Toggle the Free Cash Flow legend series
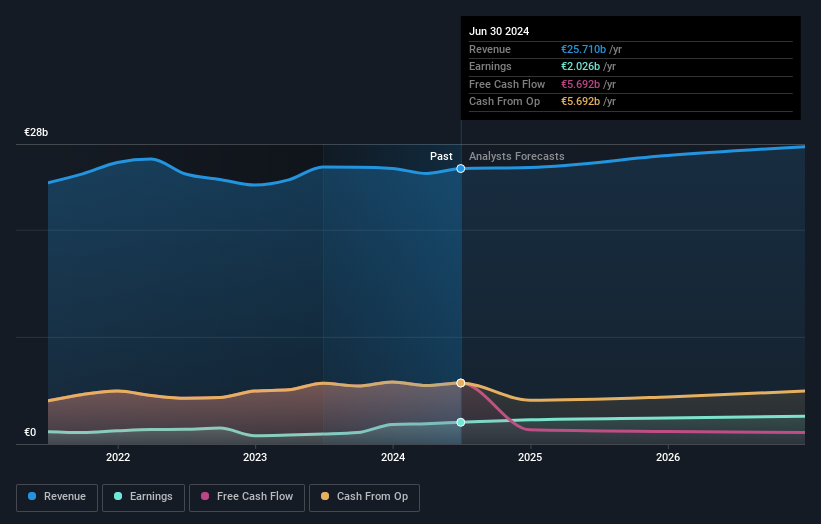 pos(247,497)
